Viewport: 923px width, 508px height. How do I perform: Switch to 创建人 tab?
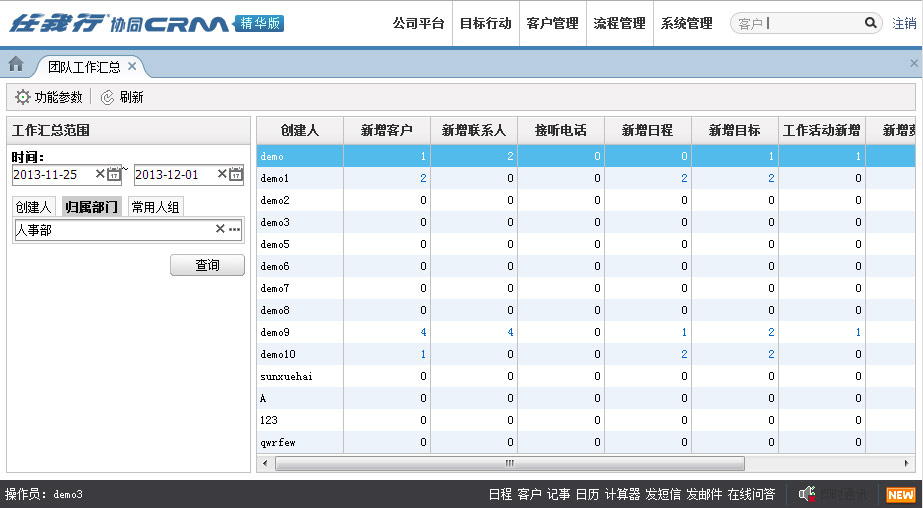pos(33,207)
